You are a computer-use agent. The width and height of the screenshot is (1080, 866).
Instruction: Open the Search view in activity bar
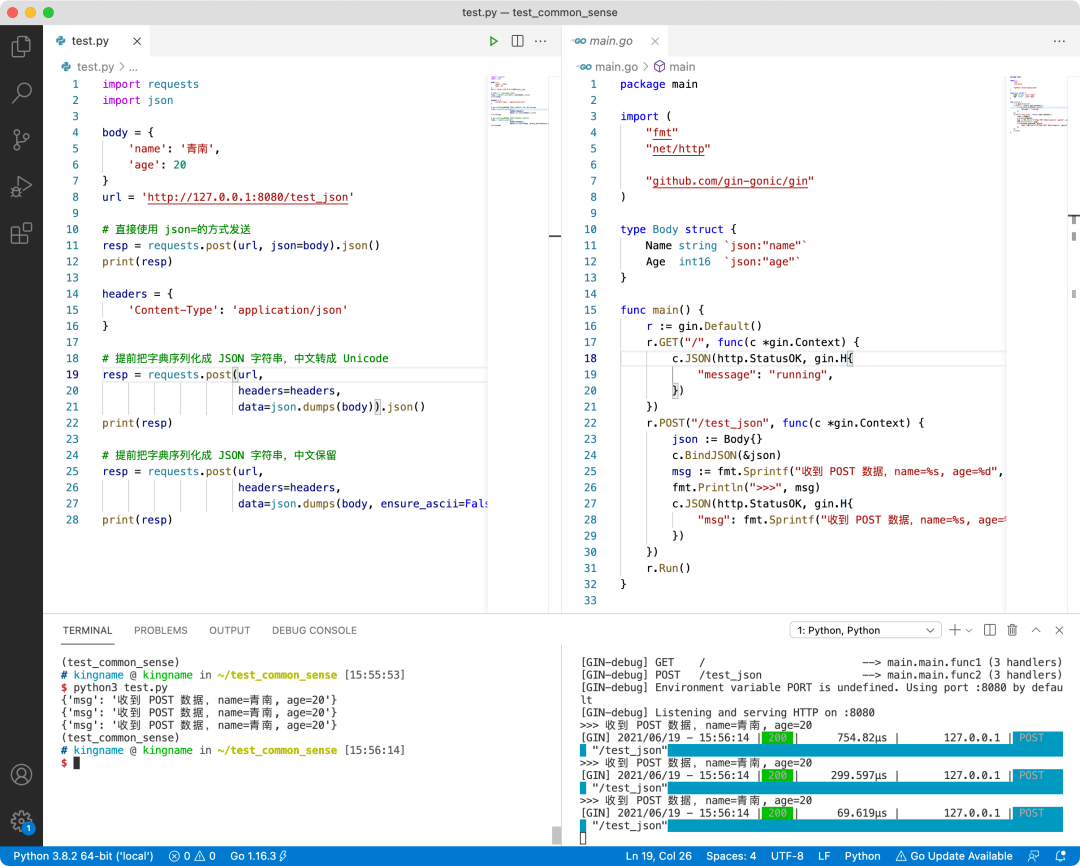(x=21, y=93)
